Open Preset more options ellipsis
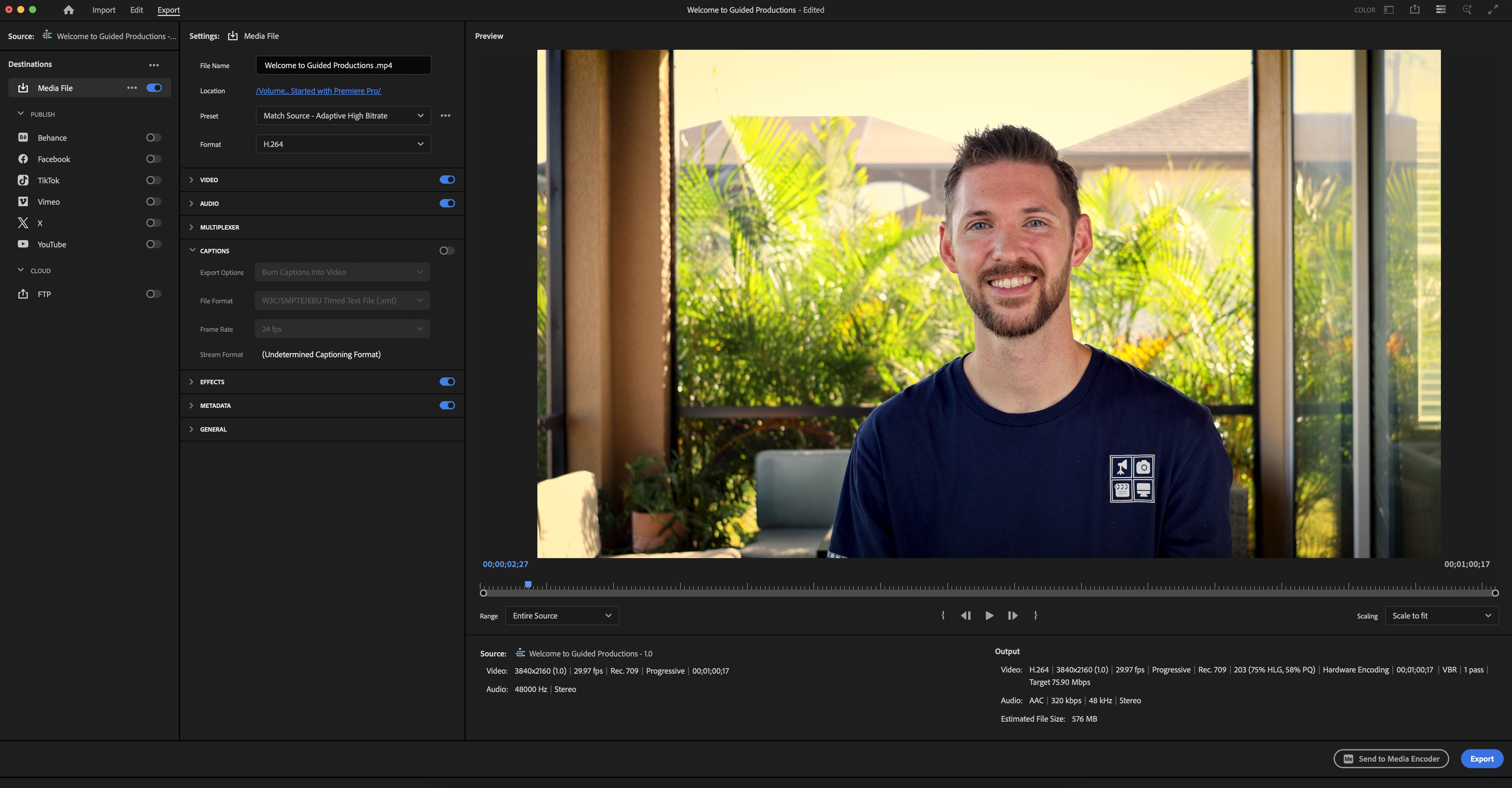The height and width of the screenshot is (788, 1512). tap(446, 116)
